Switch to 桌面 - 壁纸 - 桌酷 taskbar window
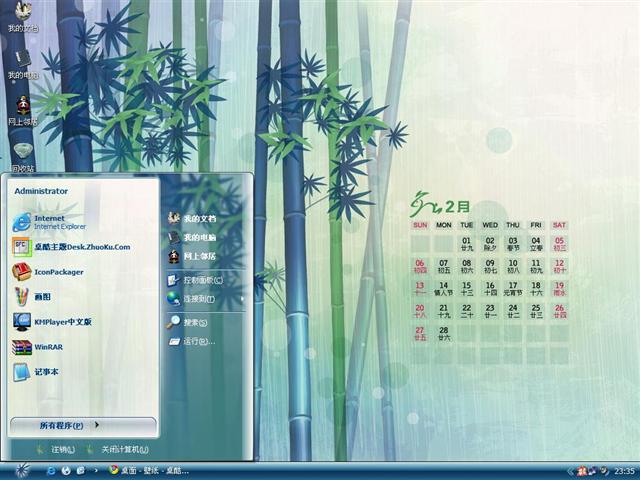 pos(149,471)
